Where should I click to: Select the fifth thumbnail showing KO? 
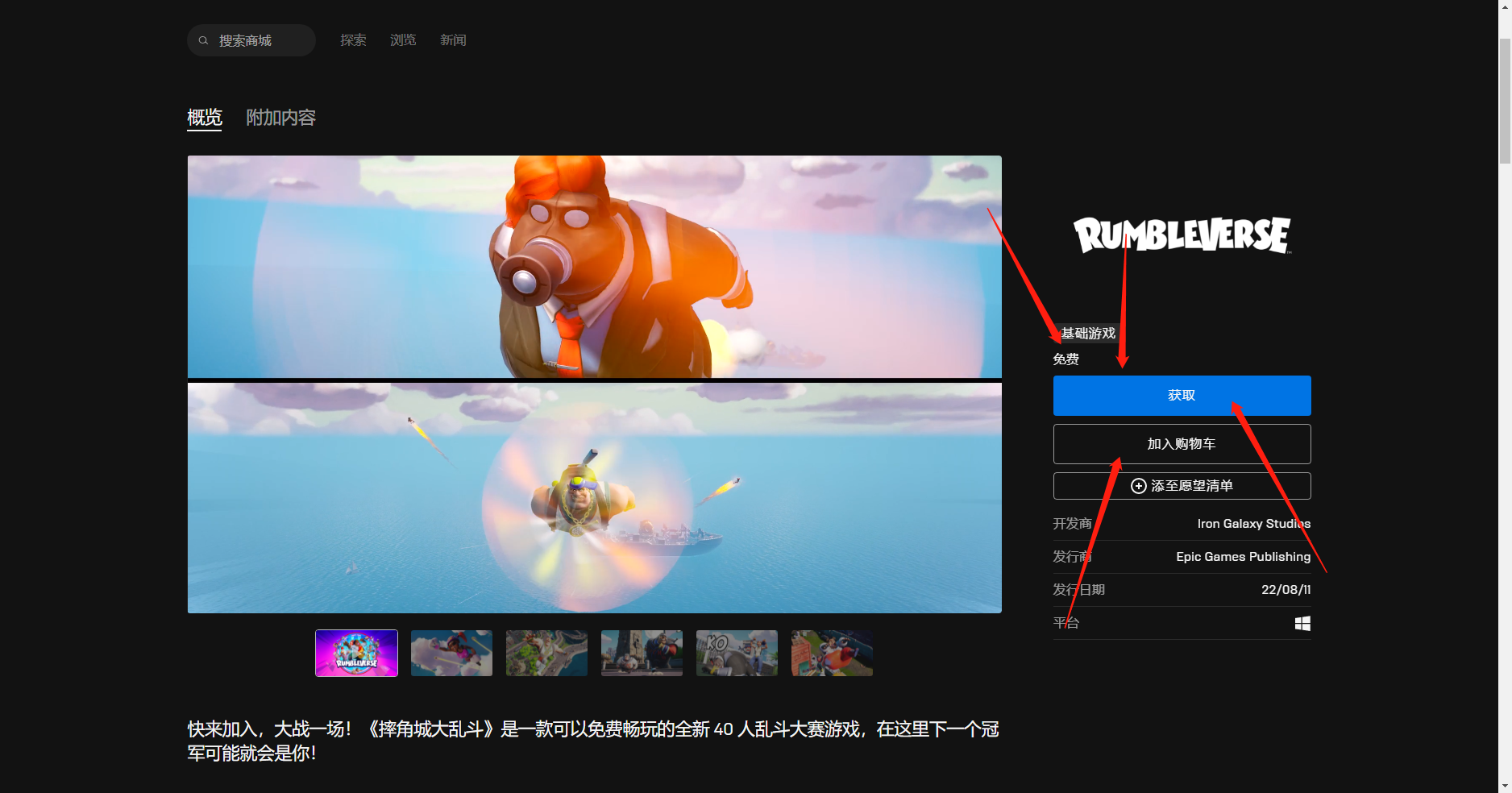point(737,653)
